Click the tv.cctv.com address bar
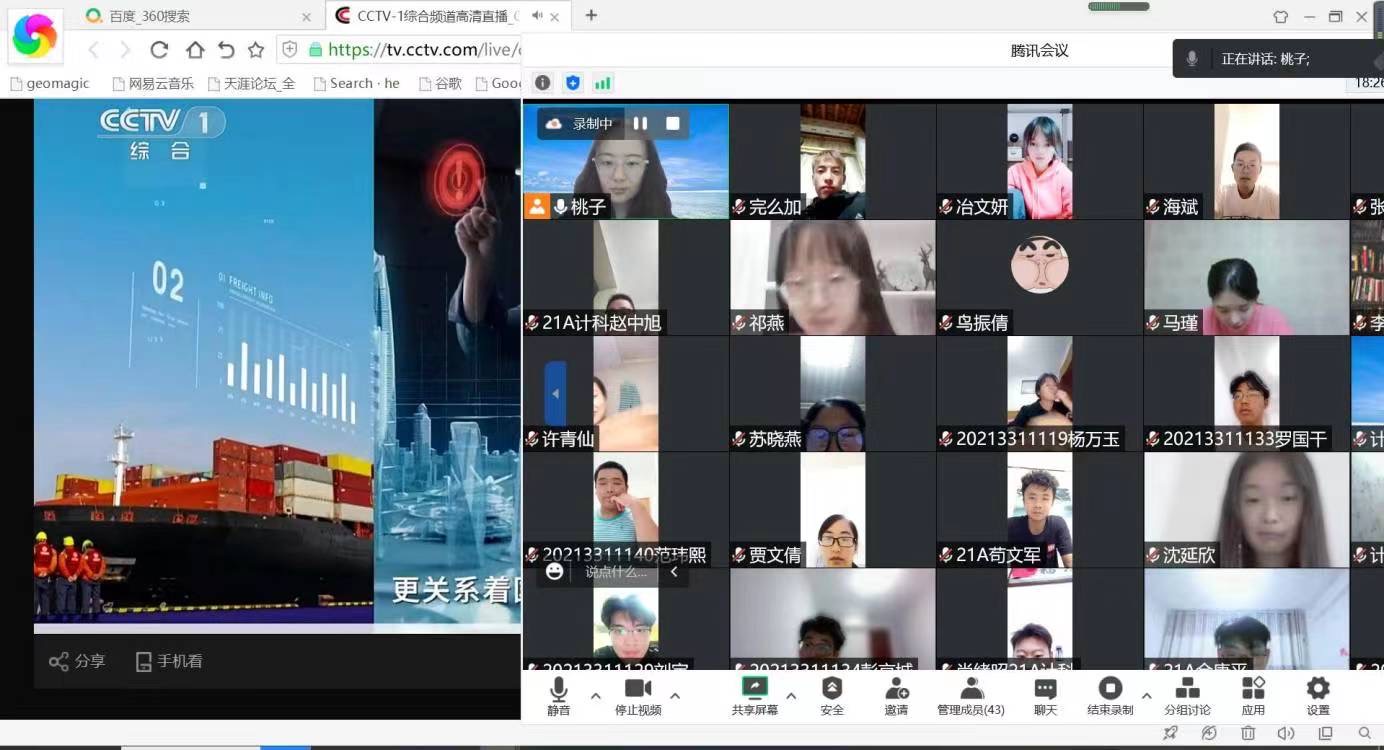Screen dimensions: 1384x750 coord(420,49)
